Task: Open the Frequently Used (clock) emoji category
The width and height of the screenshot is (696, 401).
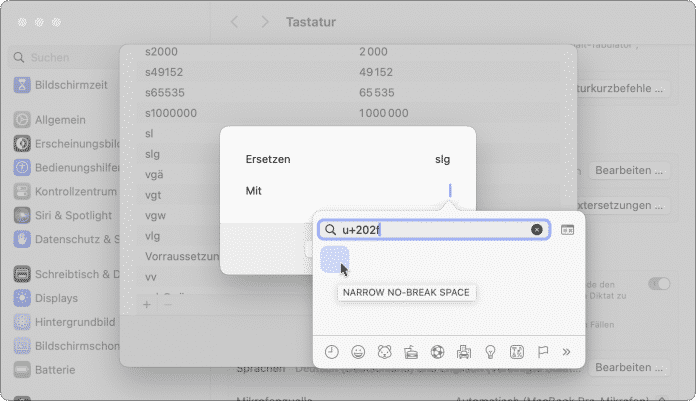Action: [332, 352]
